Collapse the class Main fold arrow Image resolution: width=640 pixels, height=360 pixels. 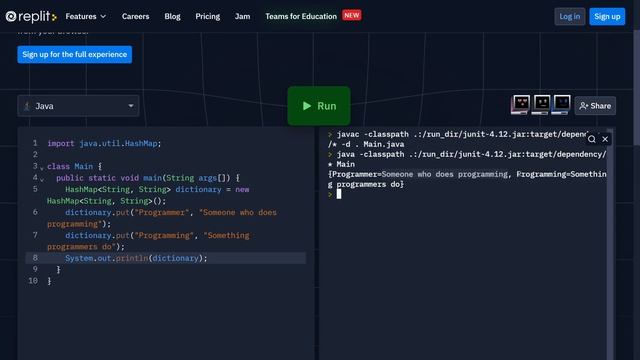[42, 168]
